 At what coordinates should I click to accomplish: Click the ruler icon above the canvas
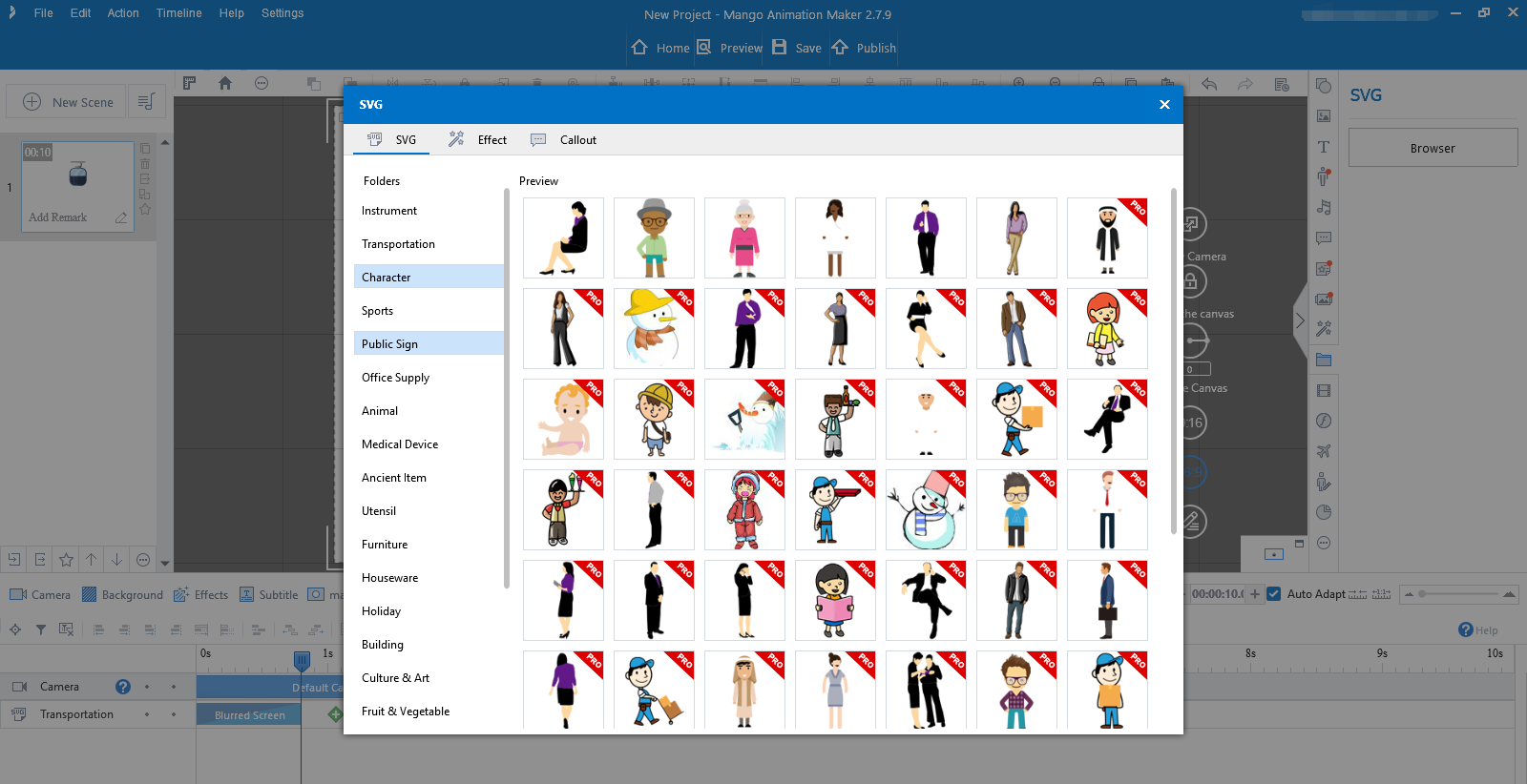189,84
